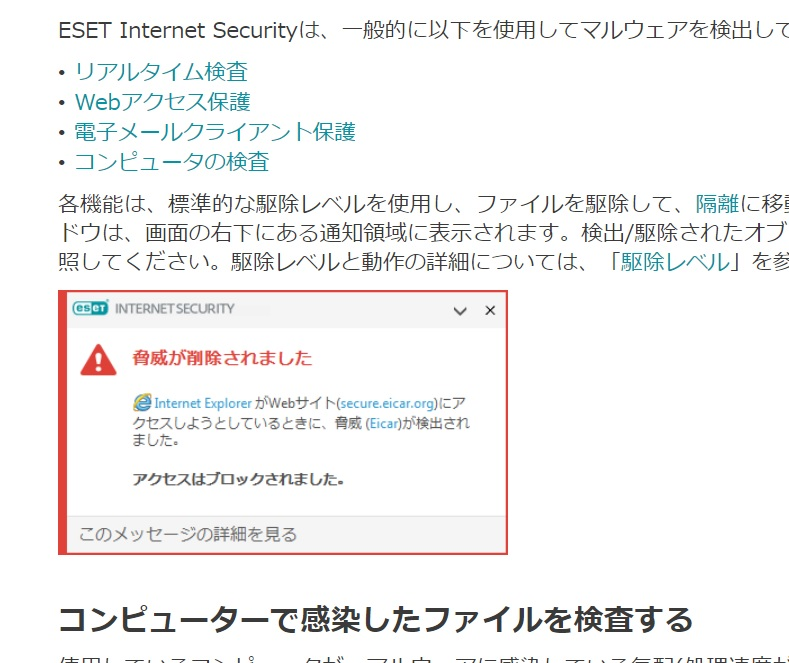Expand the notification chevron dropdown
Image resolution: width=789 pixels, height=663 pixels.
click(x=460, y=311)
